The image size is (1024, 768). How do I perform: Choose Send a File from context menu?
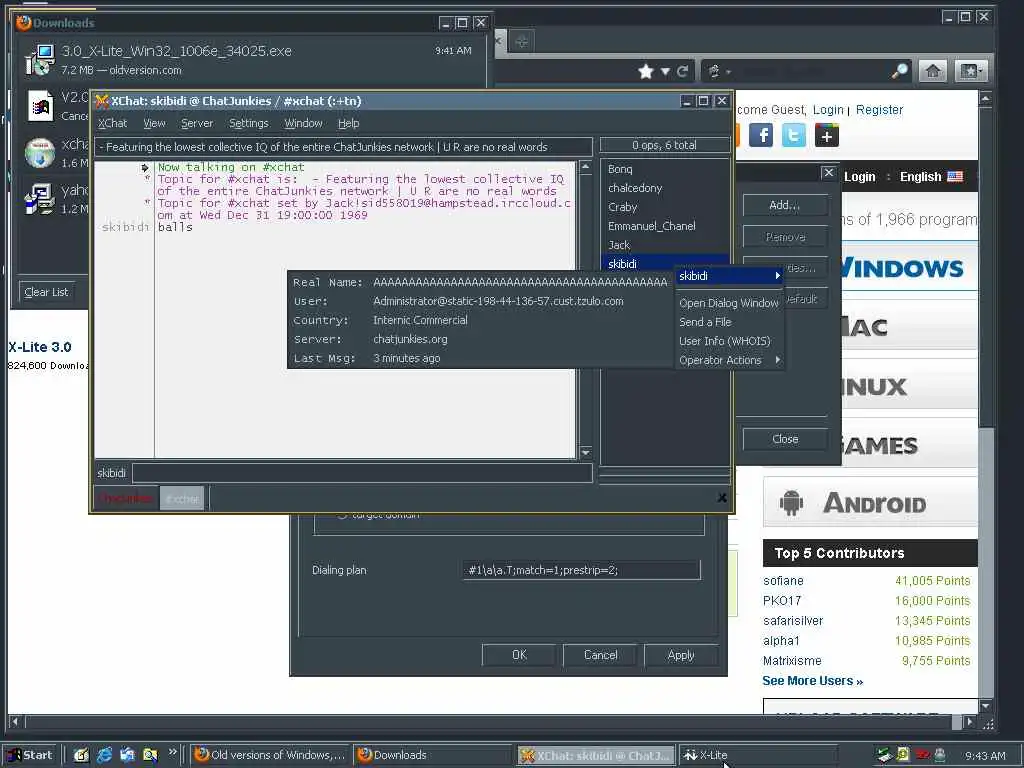[x=728, y=322]
